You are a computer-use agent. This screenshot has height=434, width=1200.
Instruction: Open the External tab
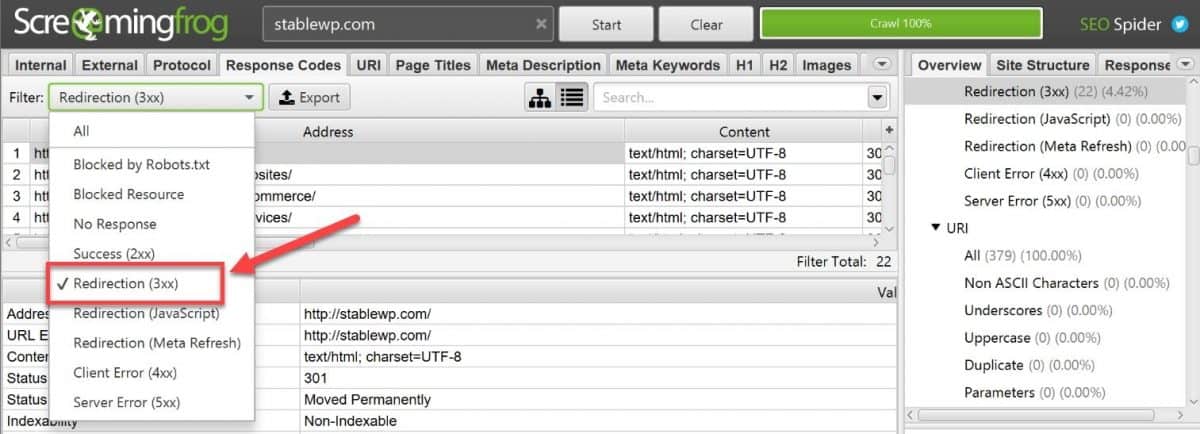pos(110,65)
